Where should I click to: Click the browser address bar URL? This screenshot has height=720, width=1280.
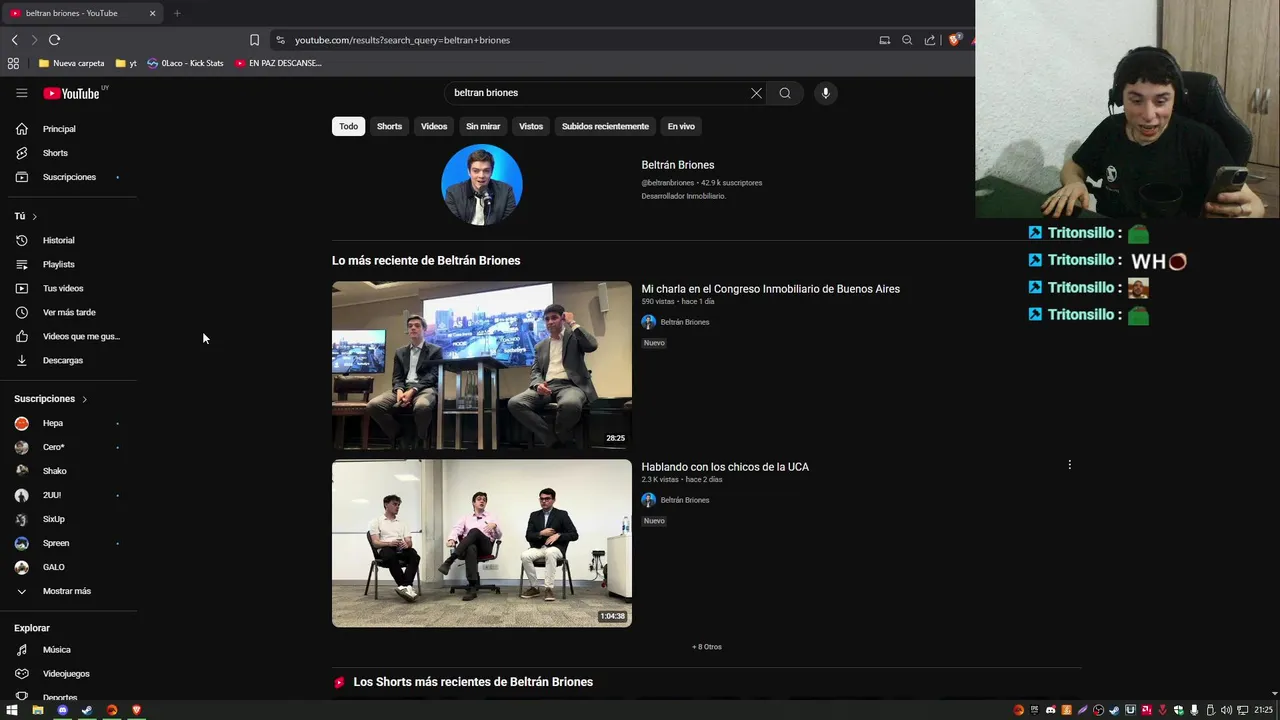point(402,40)
